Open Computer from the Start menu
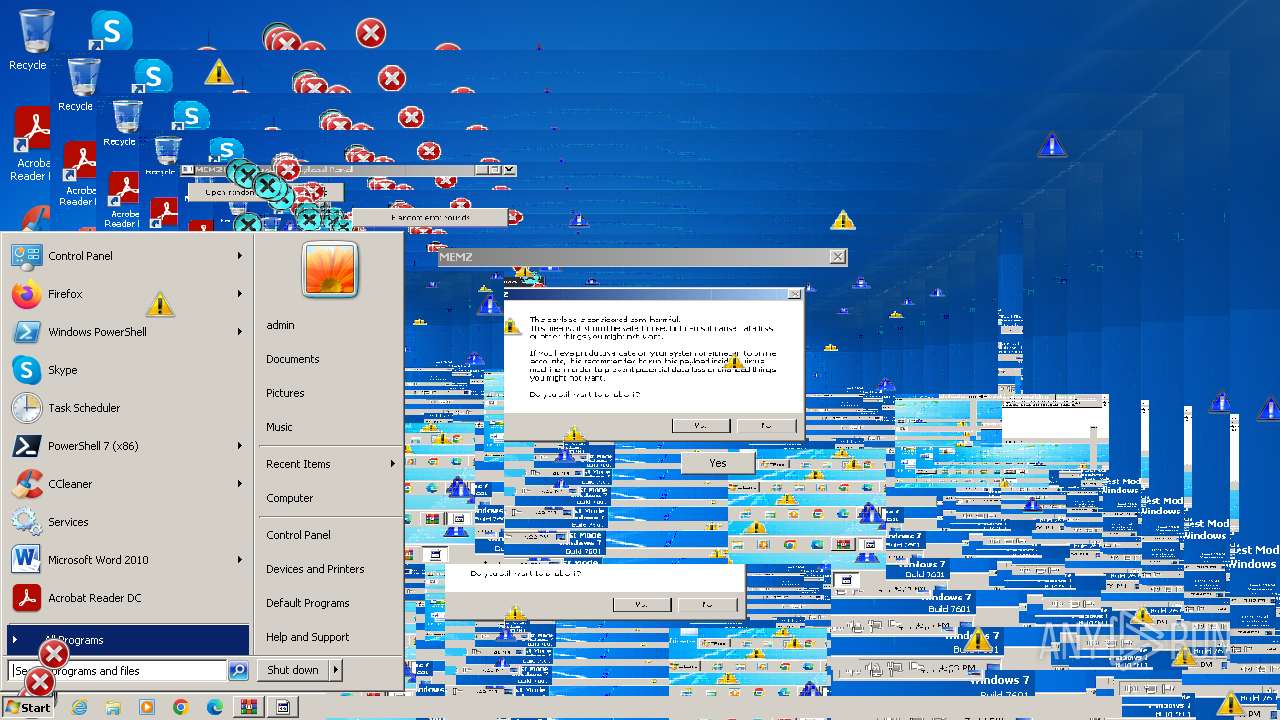 pyautogui.click(x=290, y=498)
